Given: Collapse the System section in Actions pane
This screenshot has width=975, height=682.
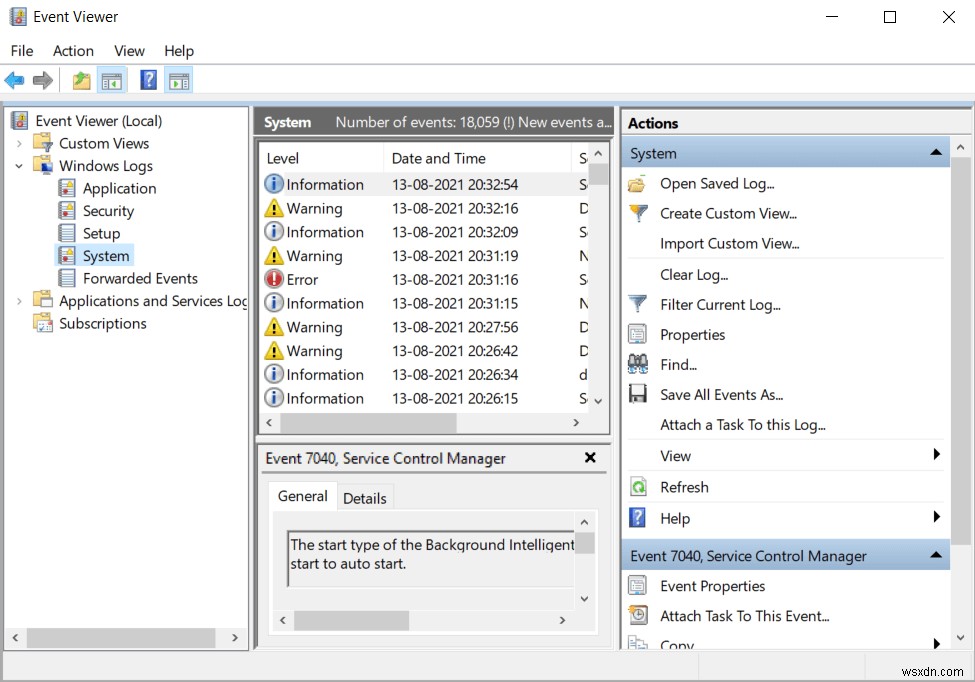Looking at the screenshot, I should click(x=936, y=152).
